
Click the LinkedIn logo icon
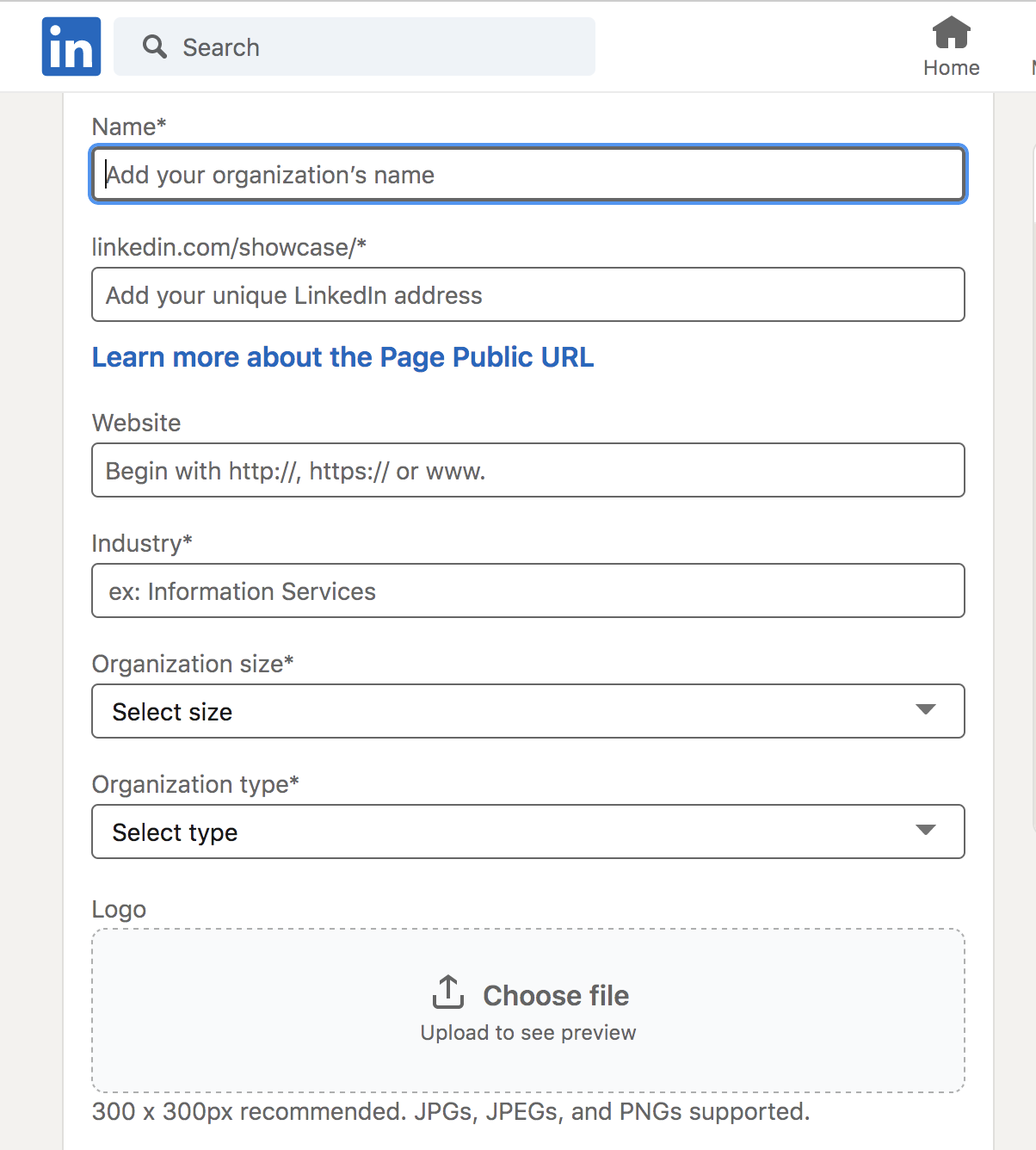(71, 46)
